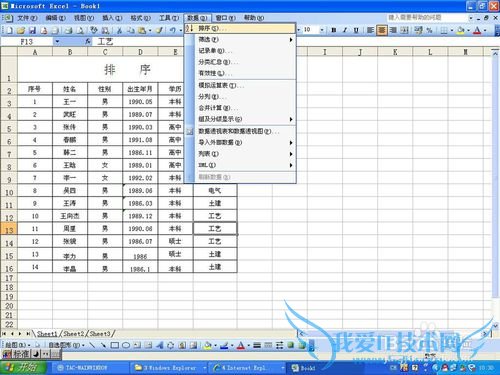Select the Oval drawing tool
The height and width of the screenshot is (375, 500).
point(126,345)
